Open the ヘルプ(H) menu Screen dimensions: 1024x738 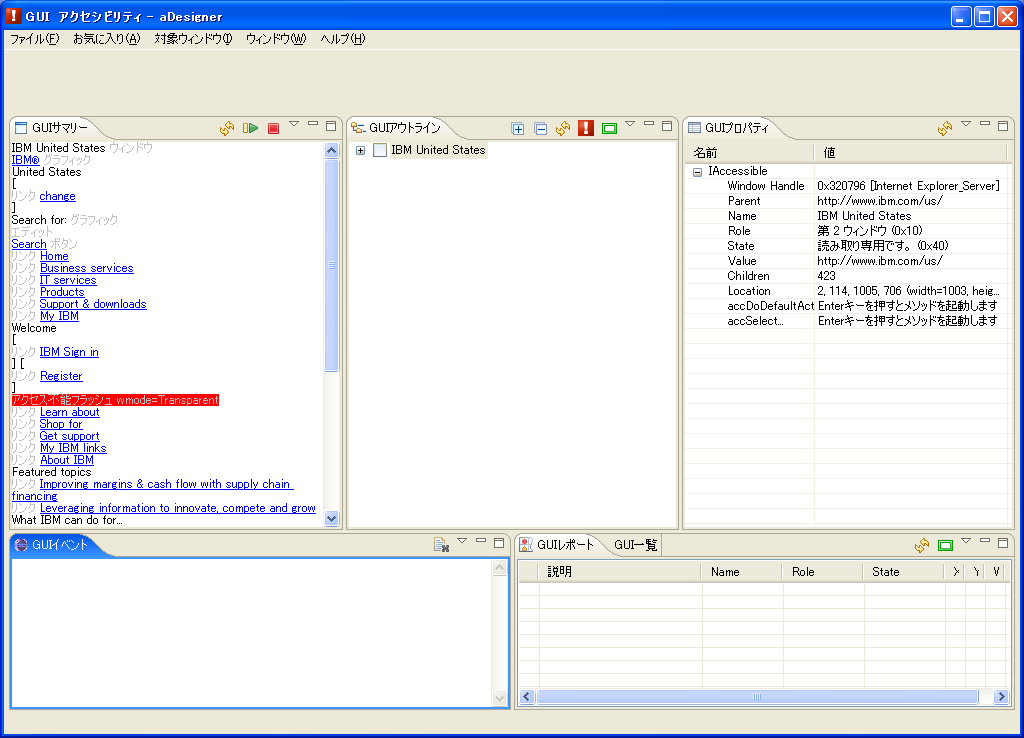[x=343, y=39]
